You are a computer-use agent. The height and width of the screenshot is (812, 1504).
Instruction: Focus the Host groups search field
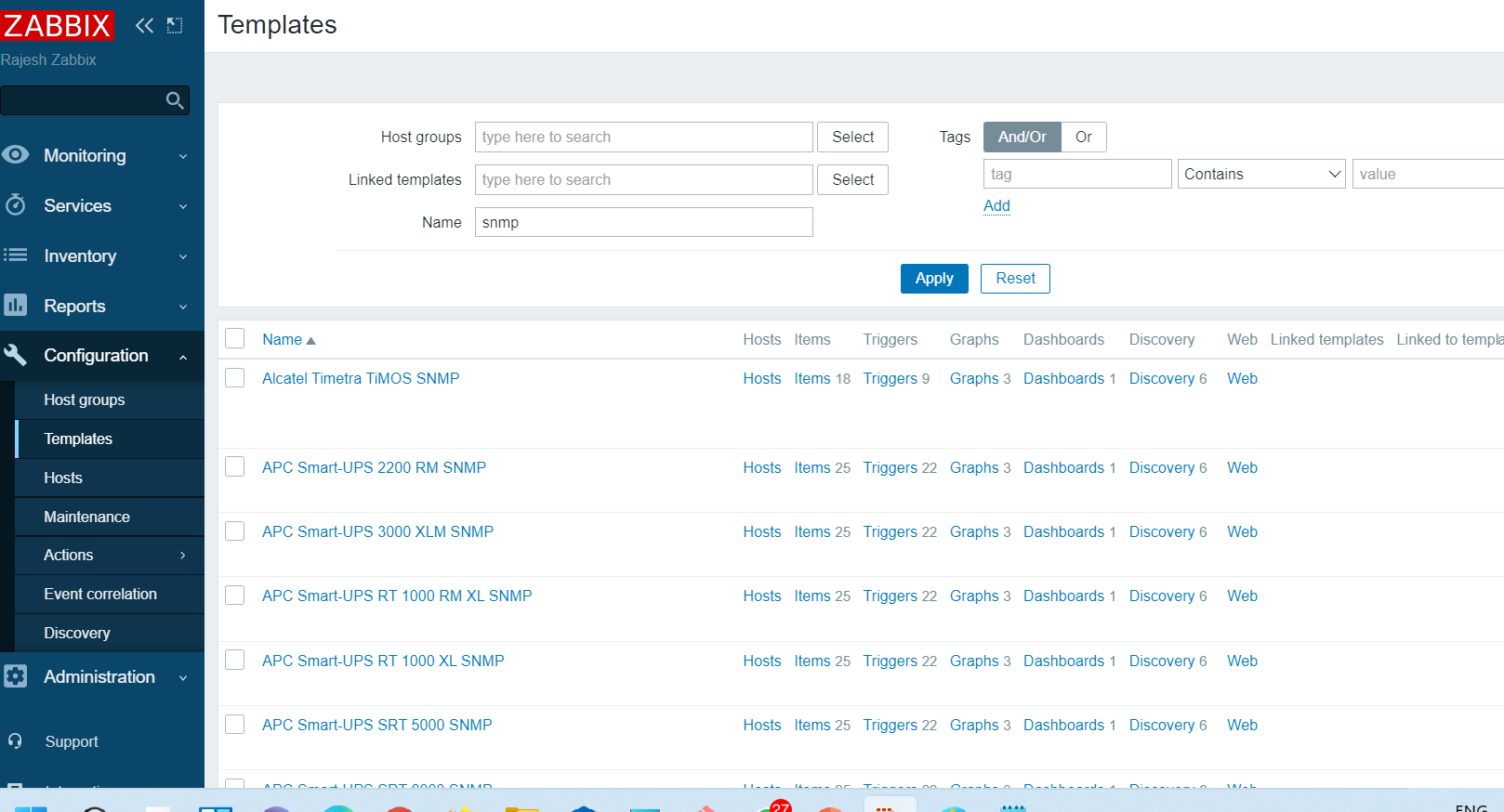tap(643, 137)
